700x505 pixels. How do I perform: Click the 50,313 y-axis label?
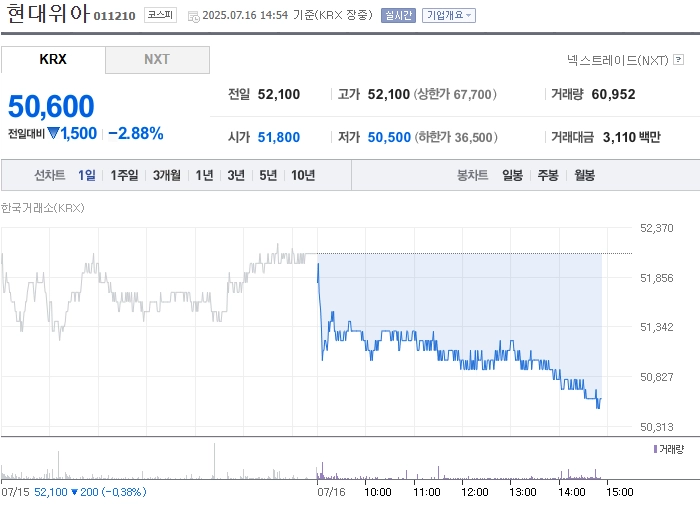point(657,427)
